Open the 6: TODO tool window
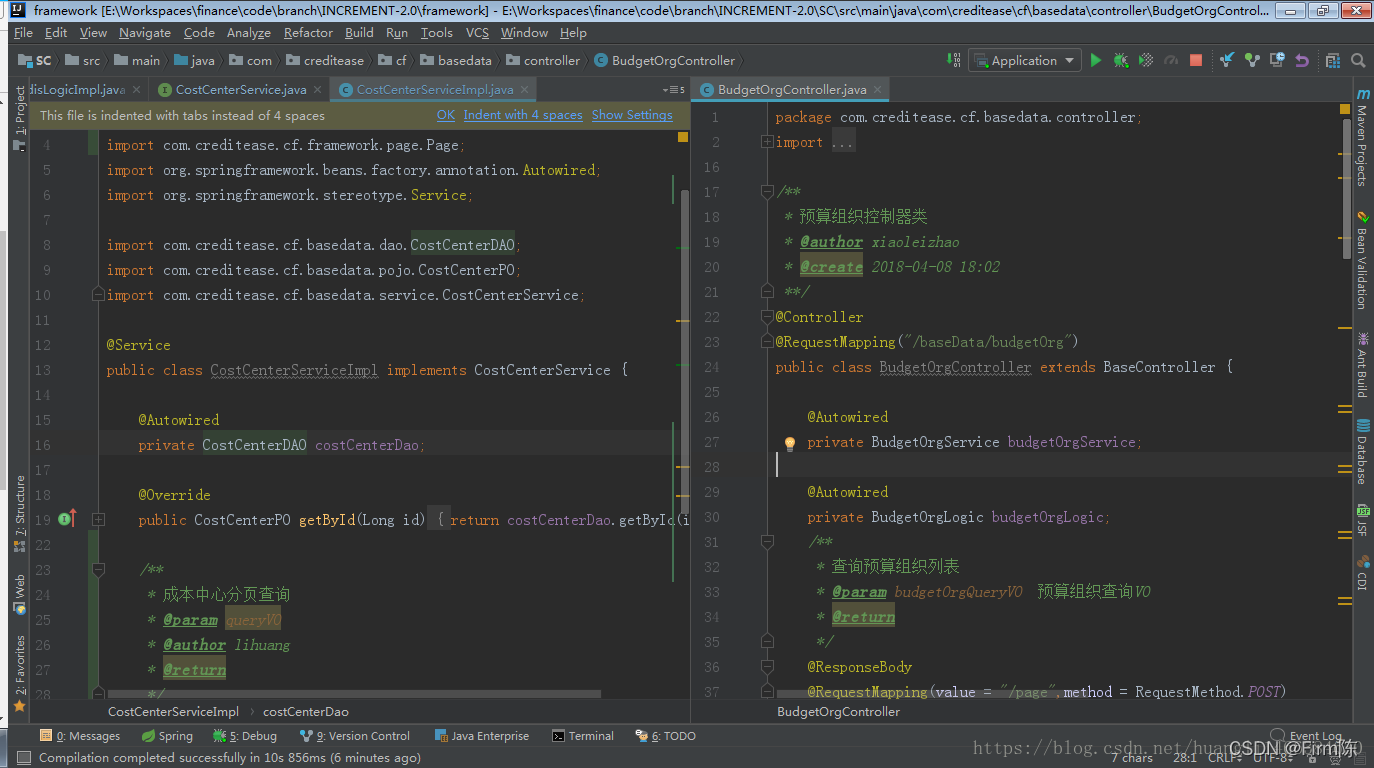The image size is (1374, 768). point(666,736)
